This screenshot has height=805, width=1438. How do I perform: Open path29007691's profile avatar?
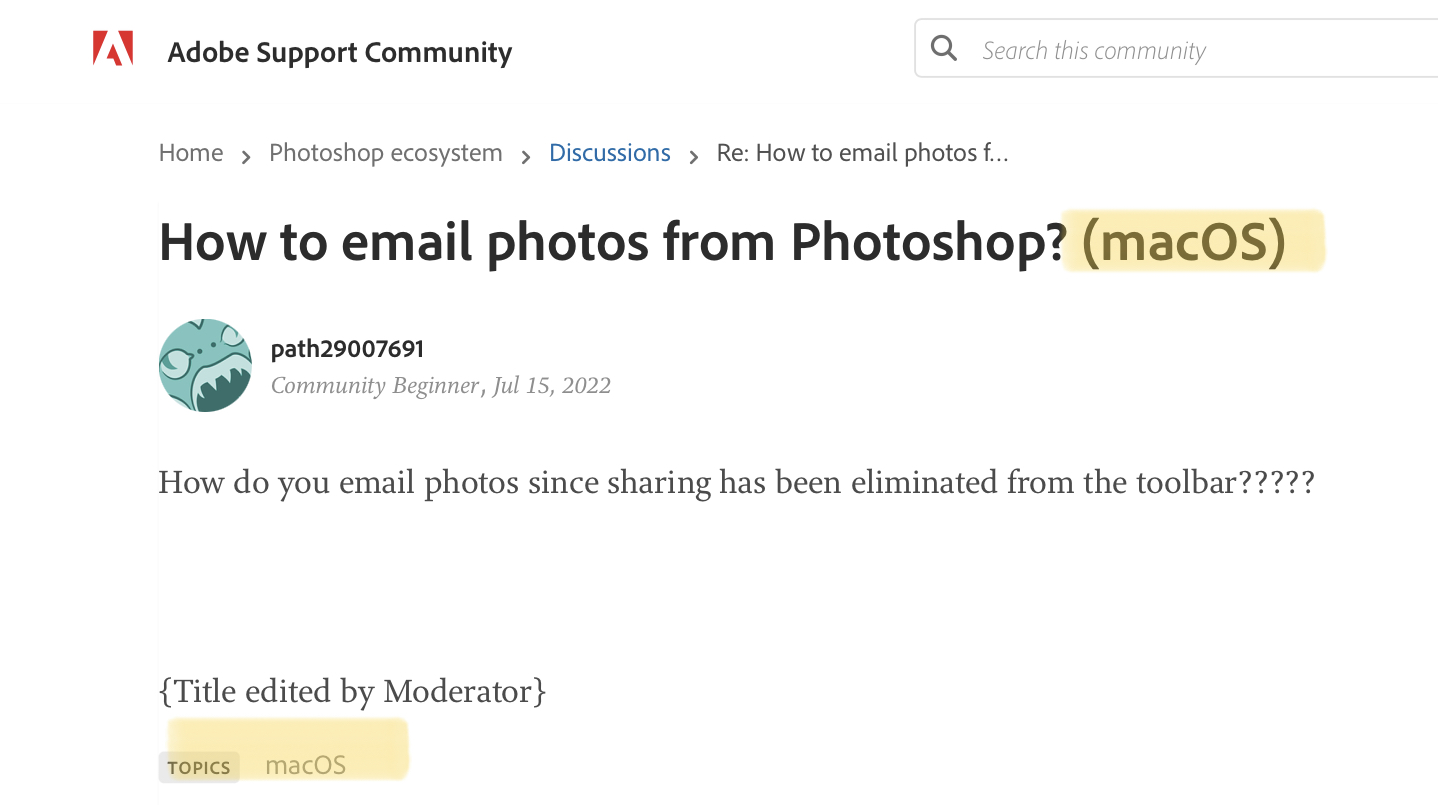click(x=205, y=366)
